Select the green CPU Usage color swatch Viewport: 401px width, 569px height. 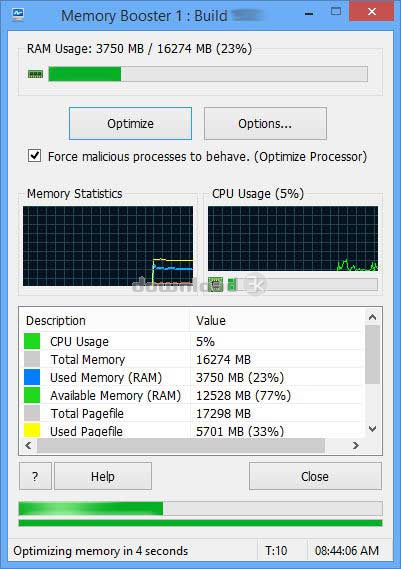pyautogui.click(x=32, y=341)
